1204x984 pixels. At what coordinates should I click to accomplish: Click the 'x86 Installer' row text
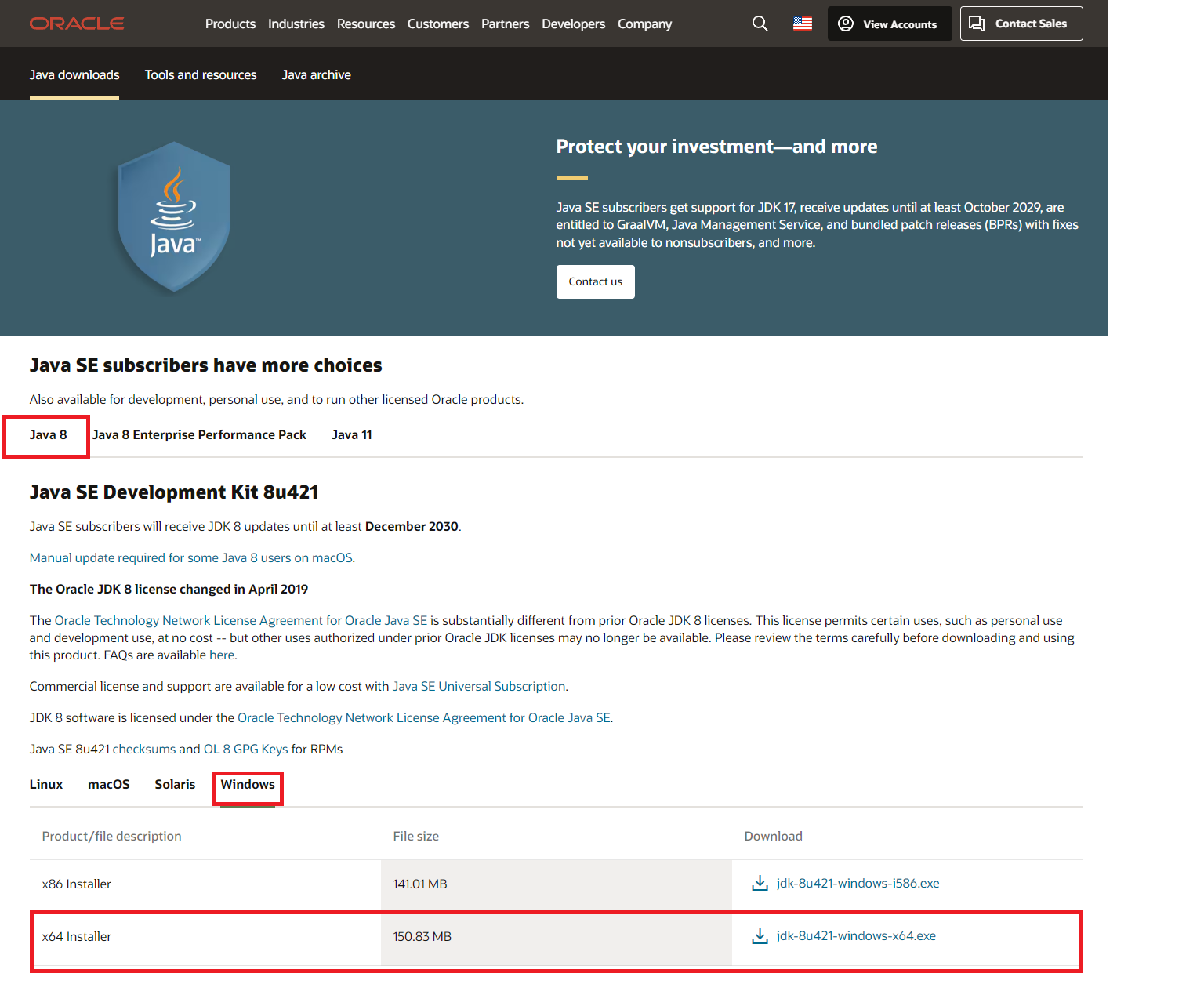click(77, 884)
